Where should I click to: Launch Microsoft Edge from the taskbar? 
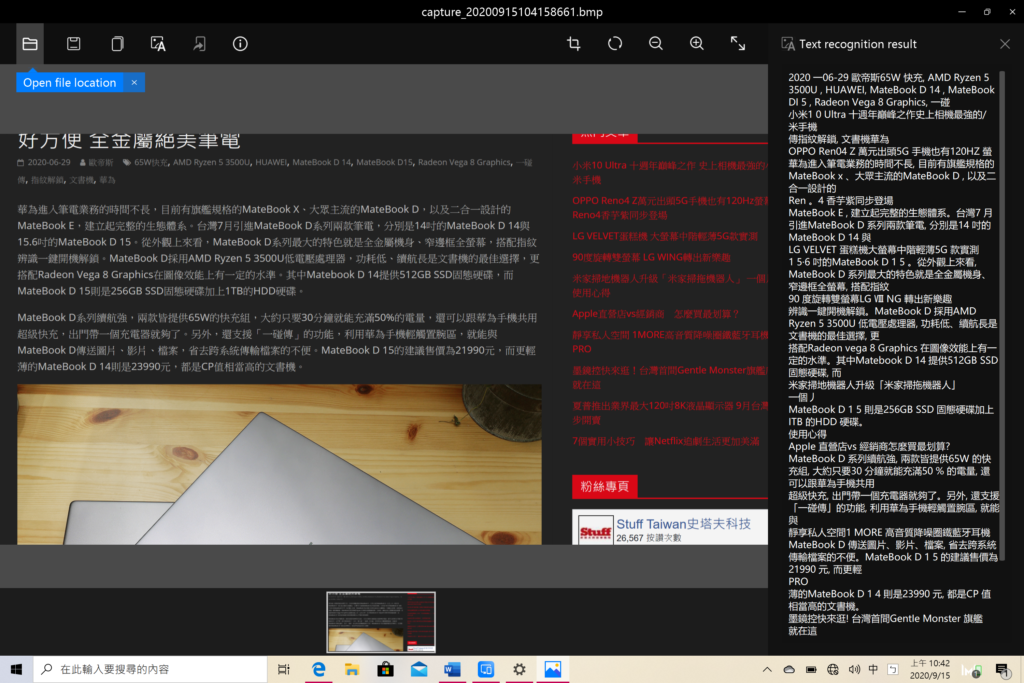(319, 669)
